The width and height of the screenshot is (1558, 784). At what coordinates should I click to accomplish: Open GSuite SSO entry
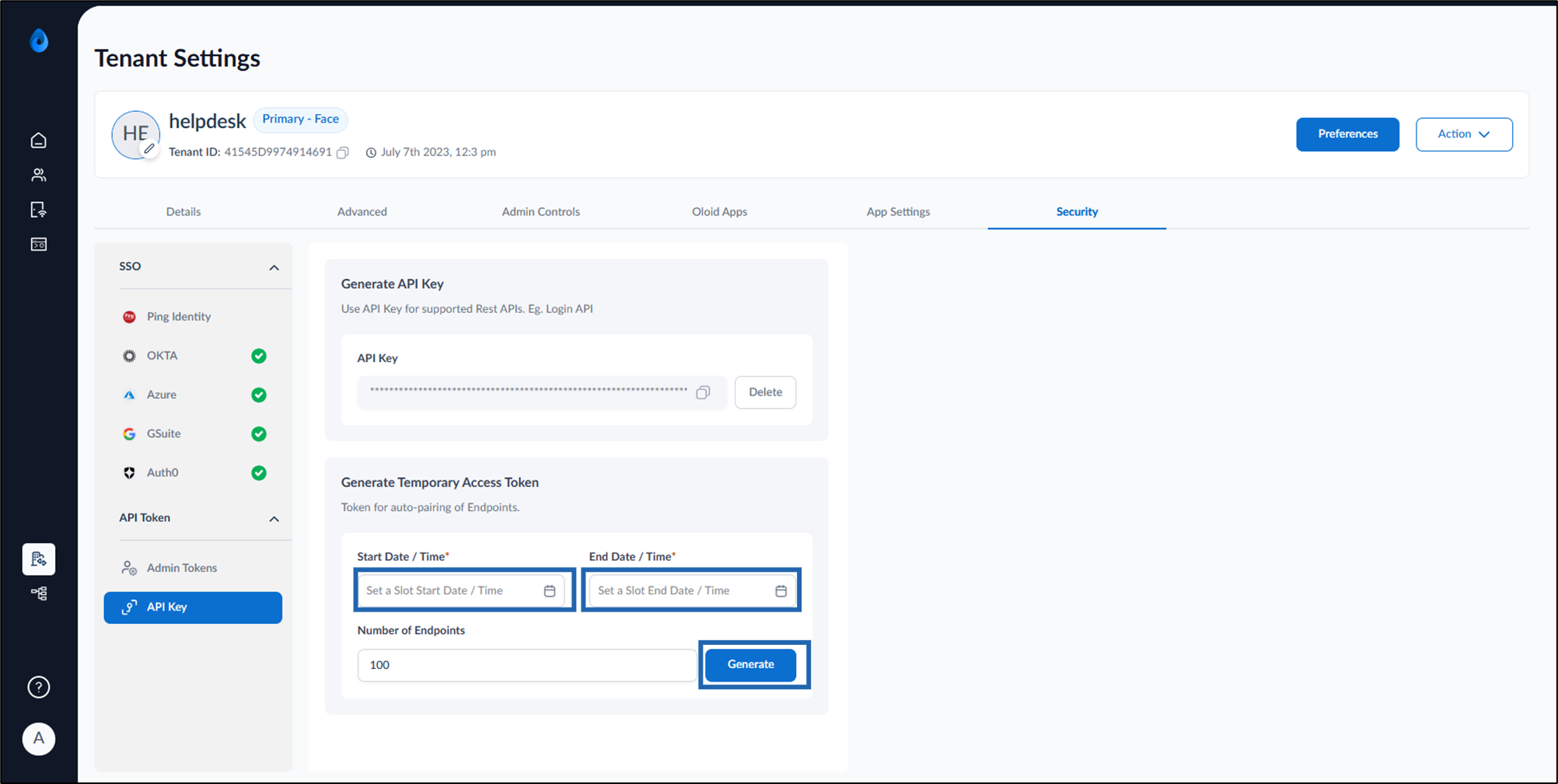point(193,434)
